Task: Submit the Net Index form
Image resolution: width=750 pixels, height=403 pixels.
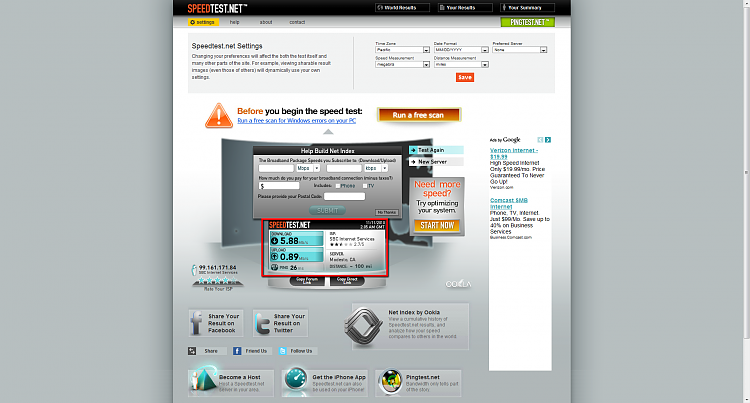Action: 328,210
